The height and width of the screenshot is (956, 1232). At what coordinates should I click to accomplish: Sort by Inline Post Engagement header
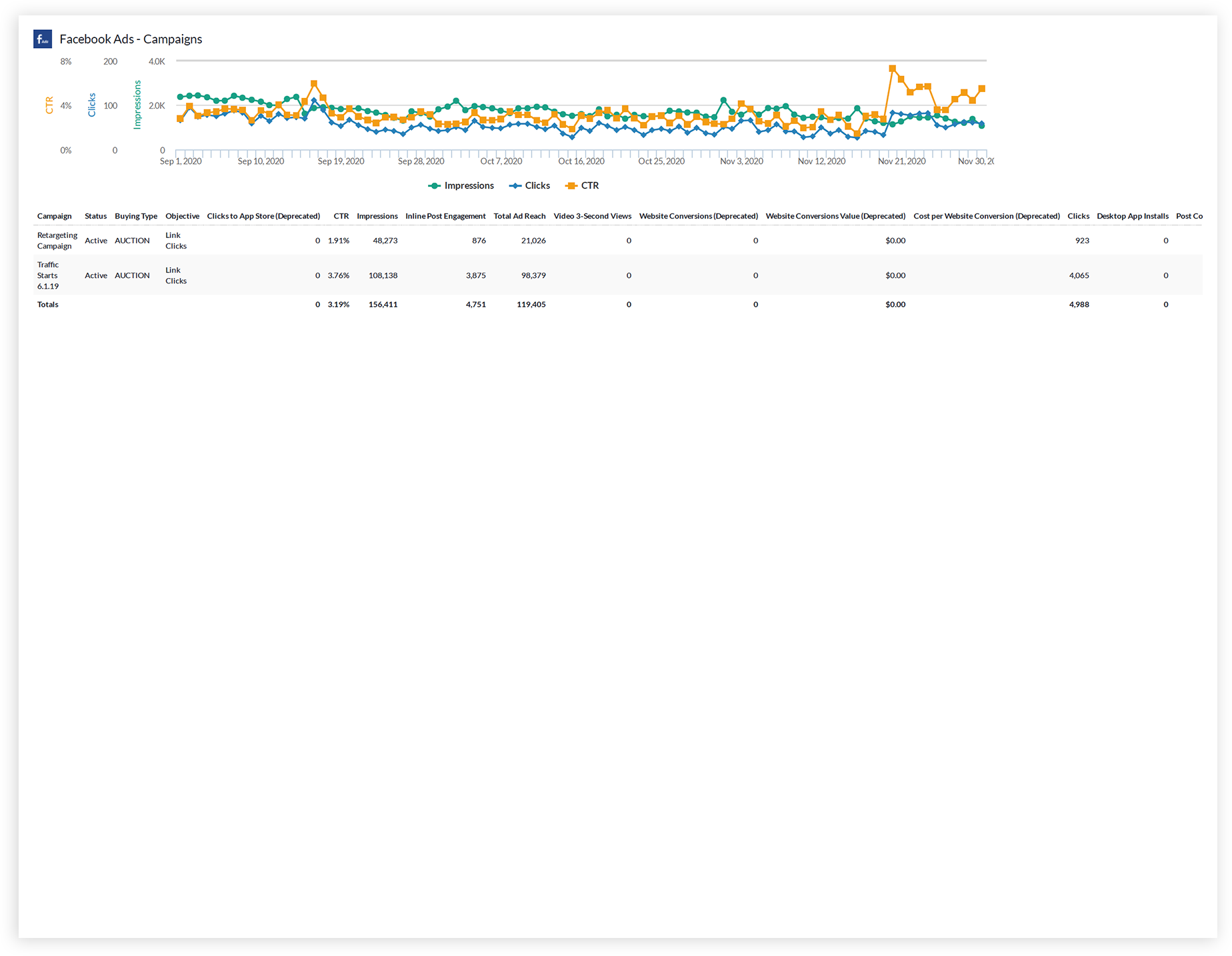445,216
